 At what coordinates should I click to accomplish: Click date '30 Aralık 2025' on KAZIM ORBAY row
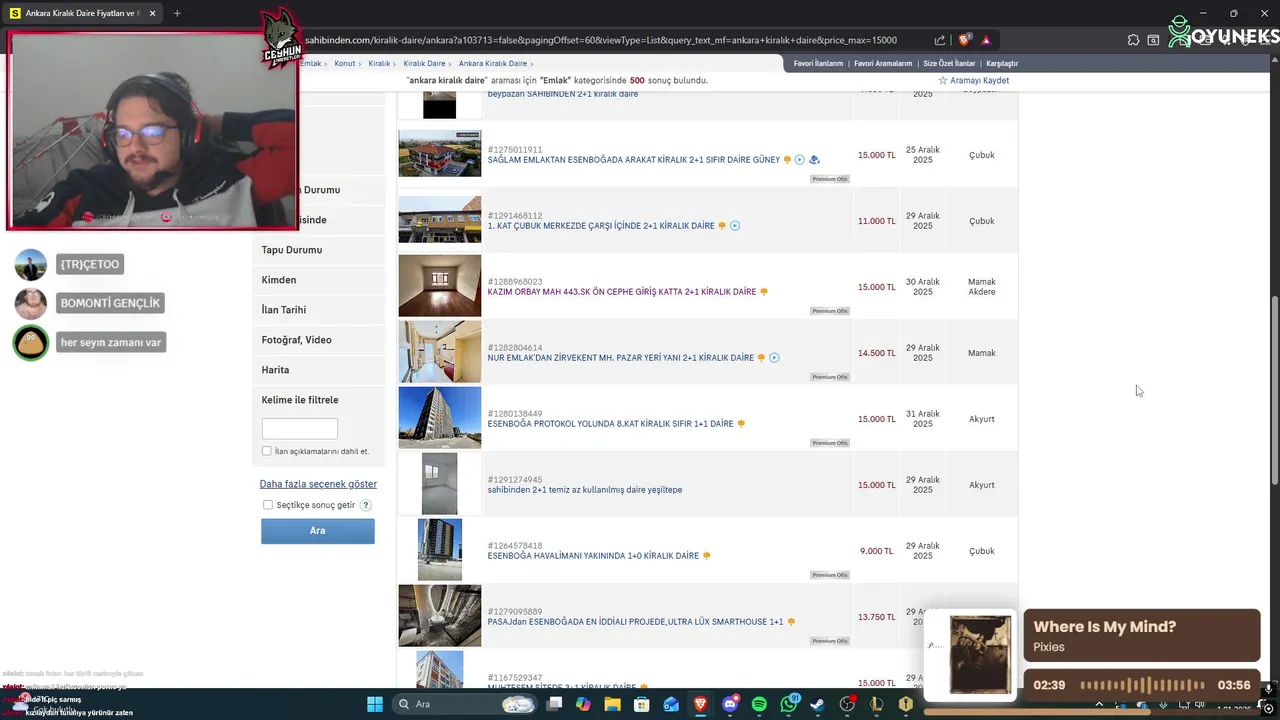click(923, 287)
